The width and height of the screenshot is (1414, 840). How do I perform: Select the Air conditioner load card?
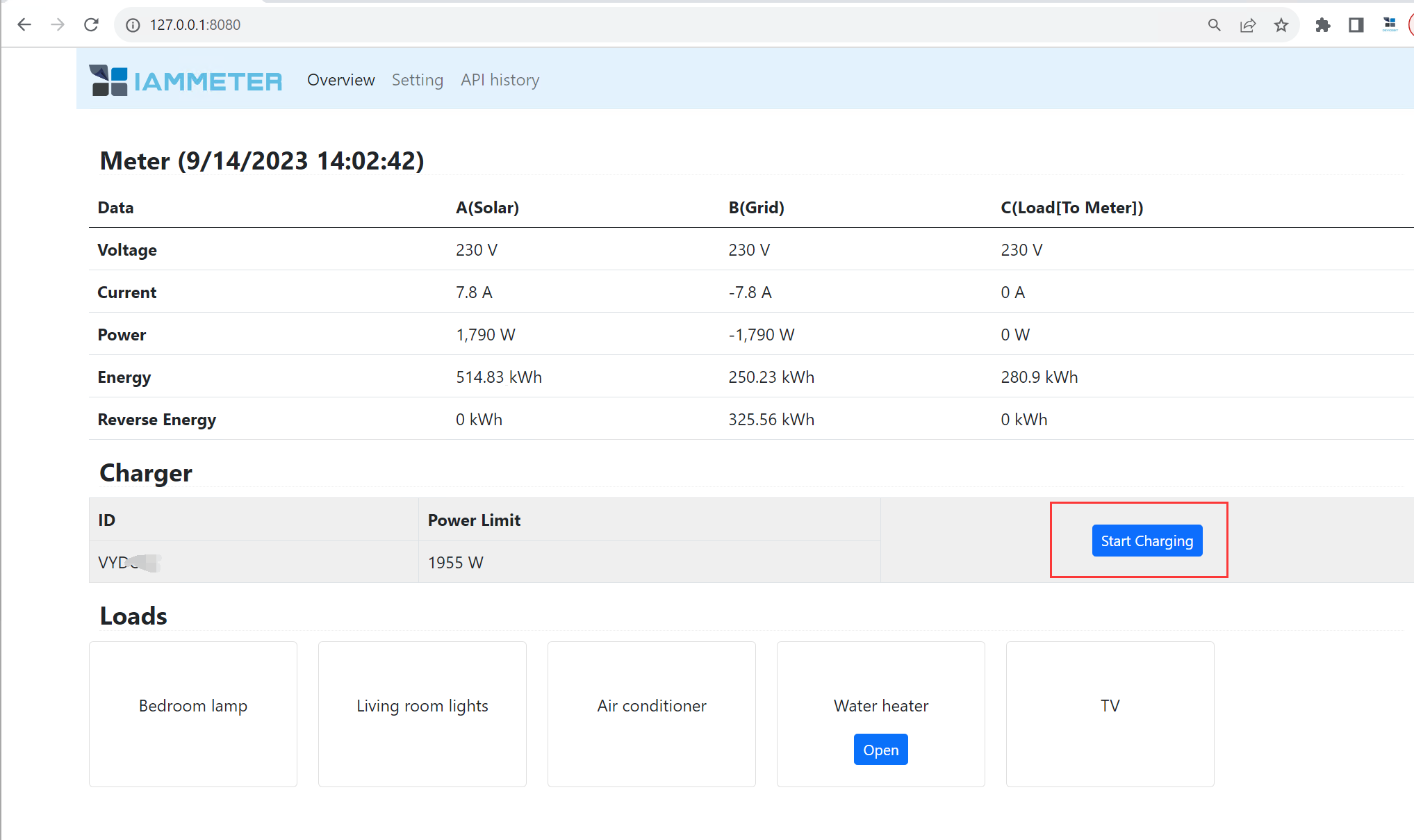[x=651, y=714]
